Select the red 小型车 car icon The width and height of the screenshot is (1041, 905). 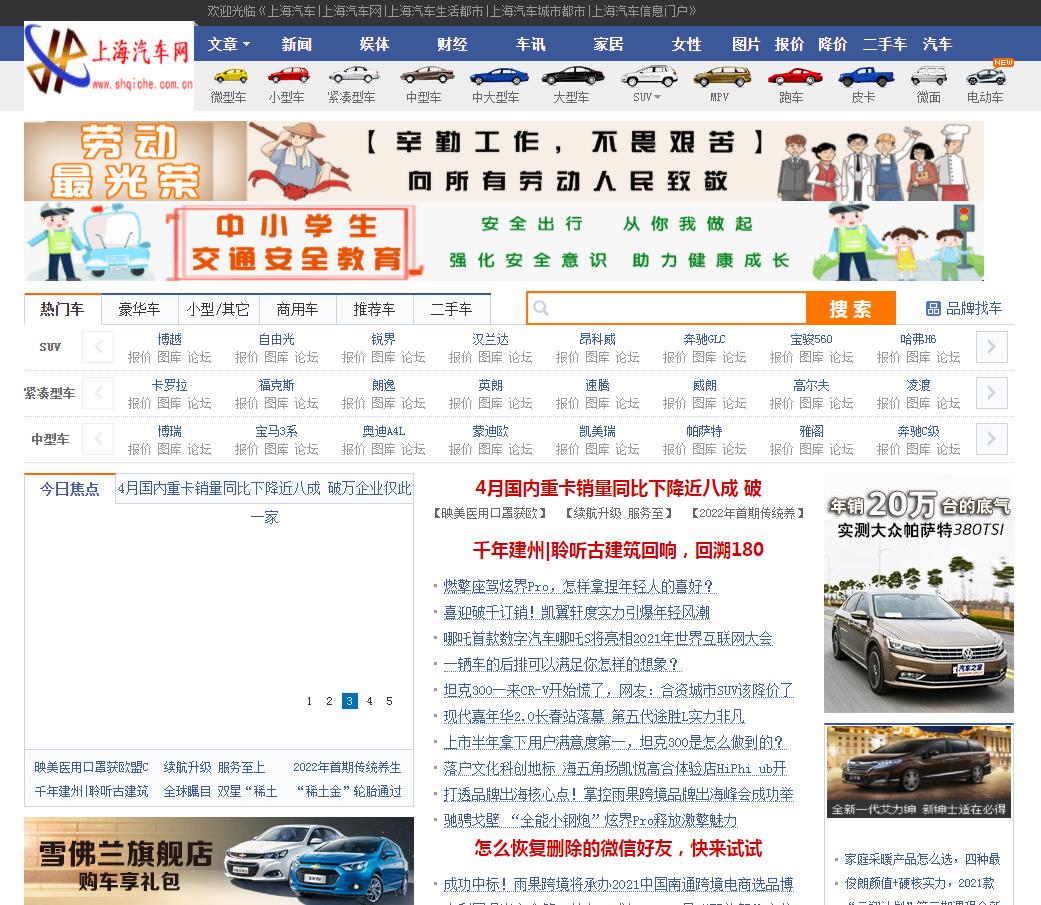[287, 76]
